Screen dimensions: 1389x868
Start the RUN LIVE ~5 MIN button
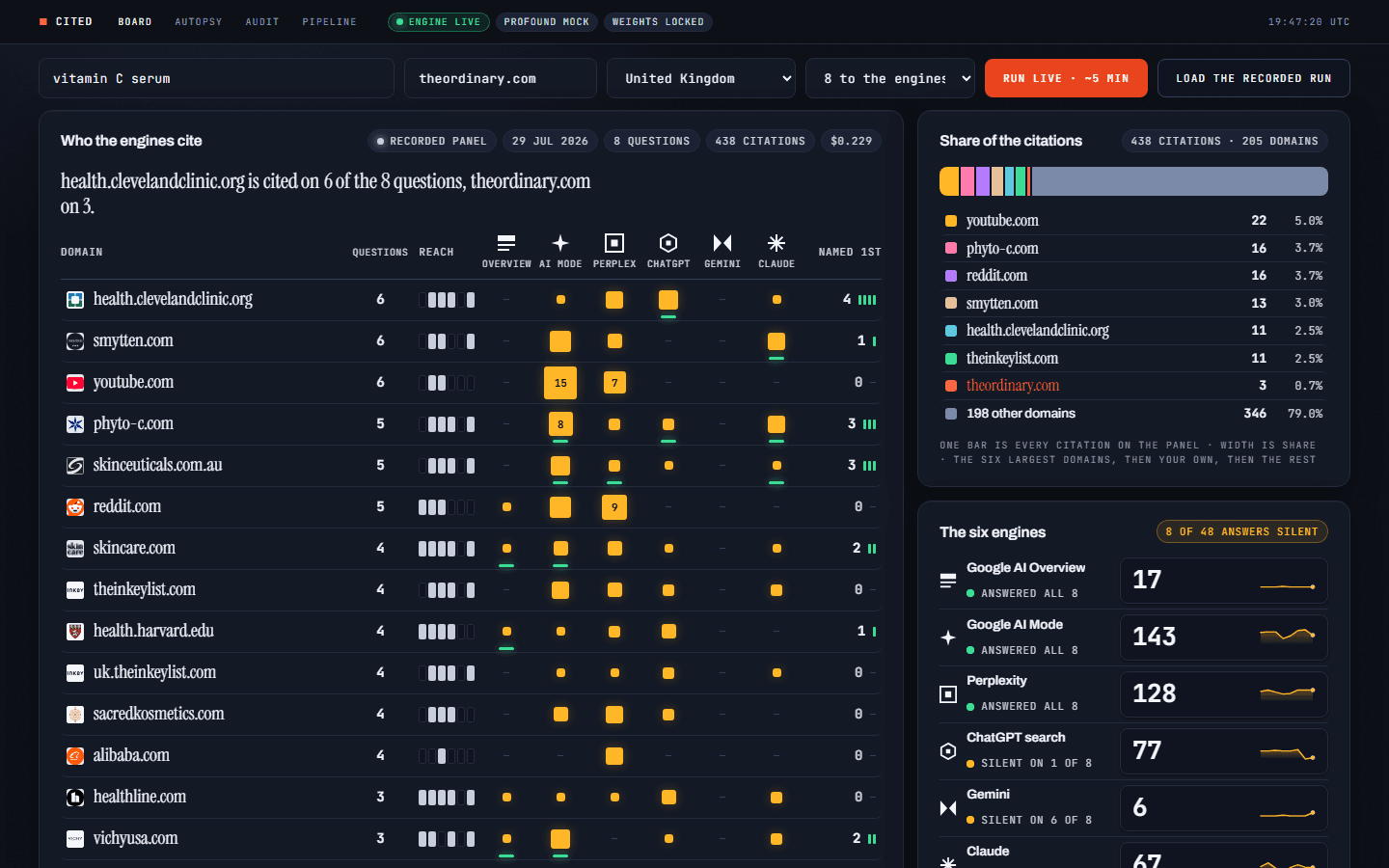tap(1066, 78)
